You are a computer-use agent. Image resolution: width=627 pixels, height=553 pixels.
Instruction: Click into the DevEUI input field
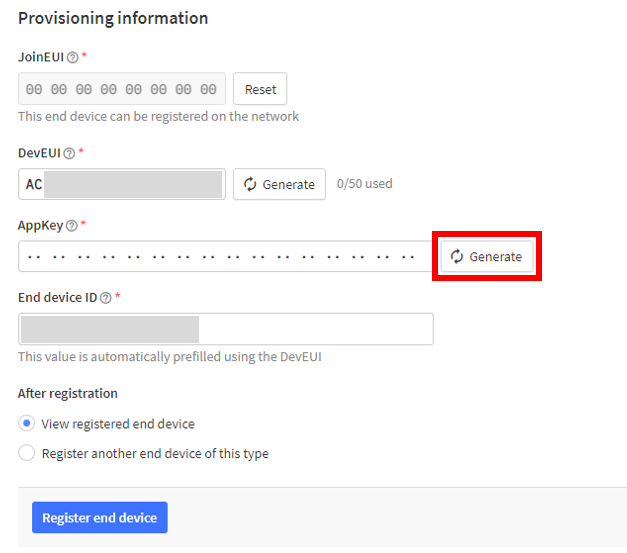[122, 184]
